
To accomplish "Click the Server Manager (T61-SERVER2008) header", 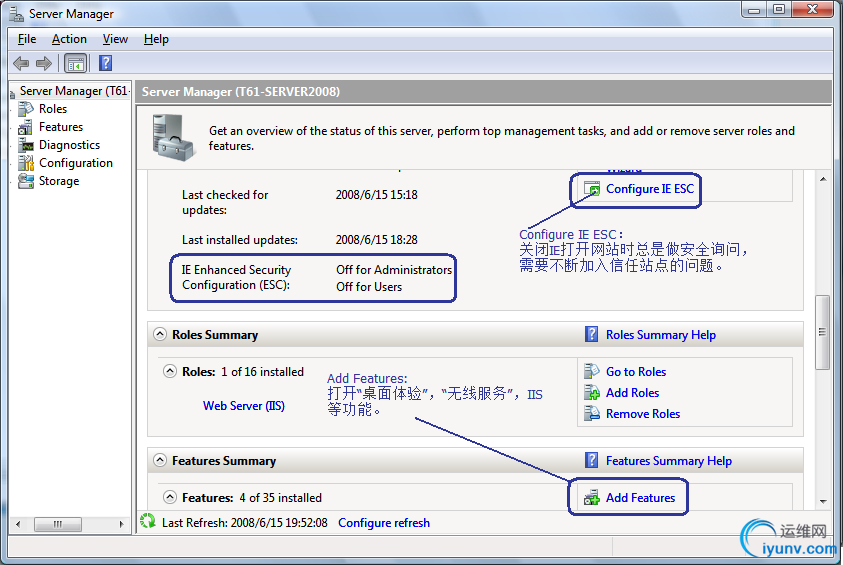I will 241,91.
